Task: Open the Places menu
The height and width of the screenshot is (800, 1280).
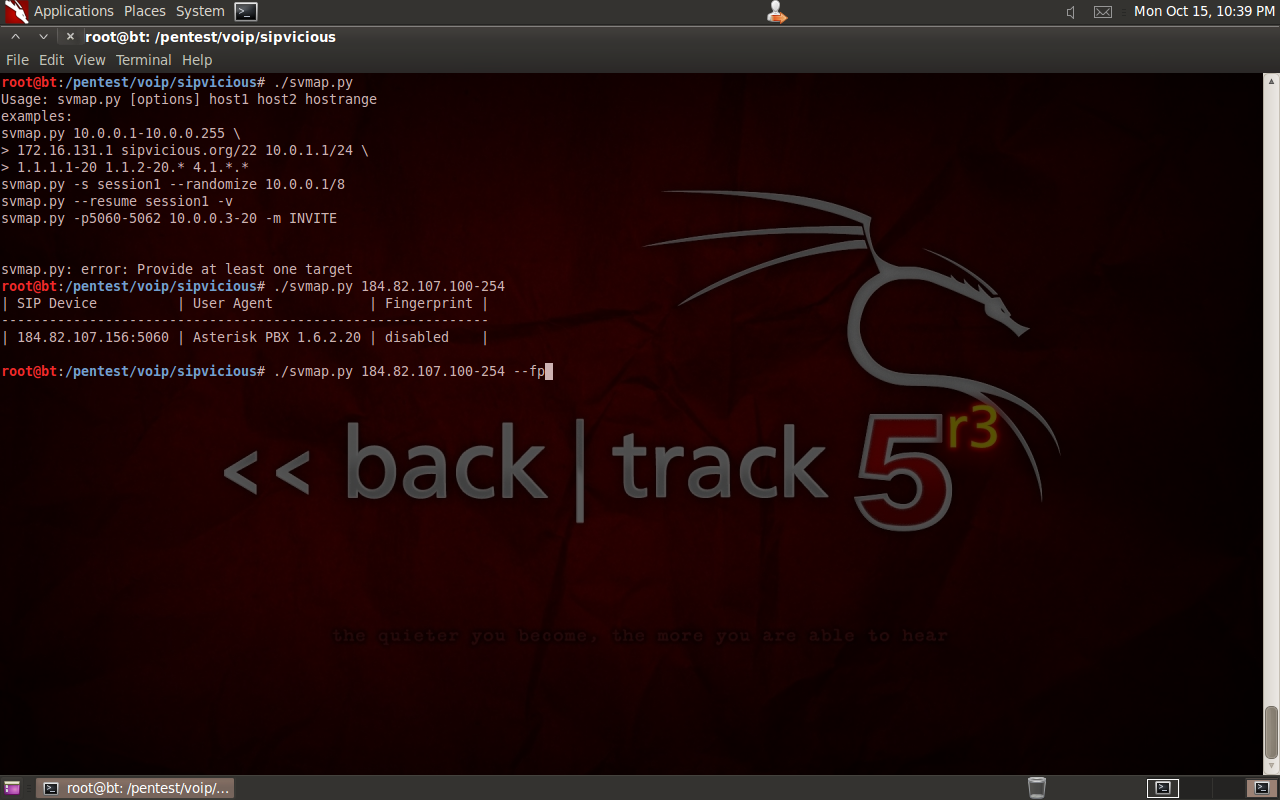Action: click(x=145, y=11)
